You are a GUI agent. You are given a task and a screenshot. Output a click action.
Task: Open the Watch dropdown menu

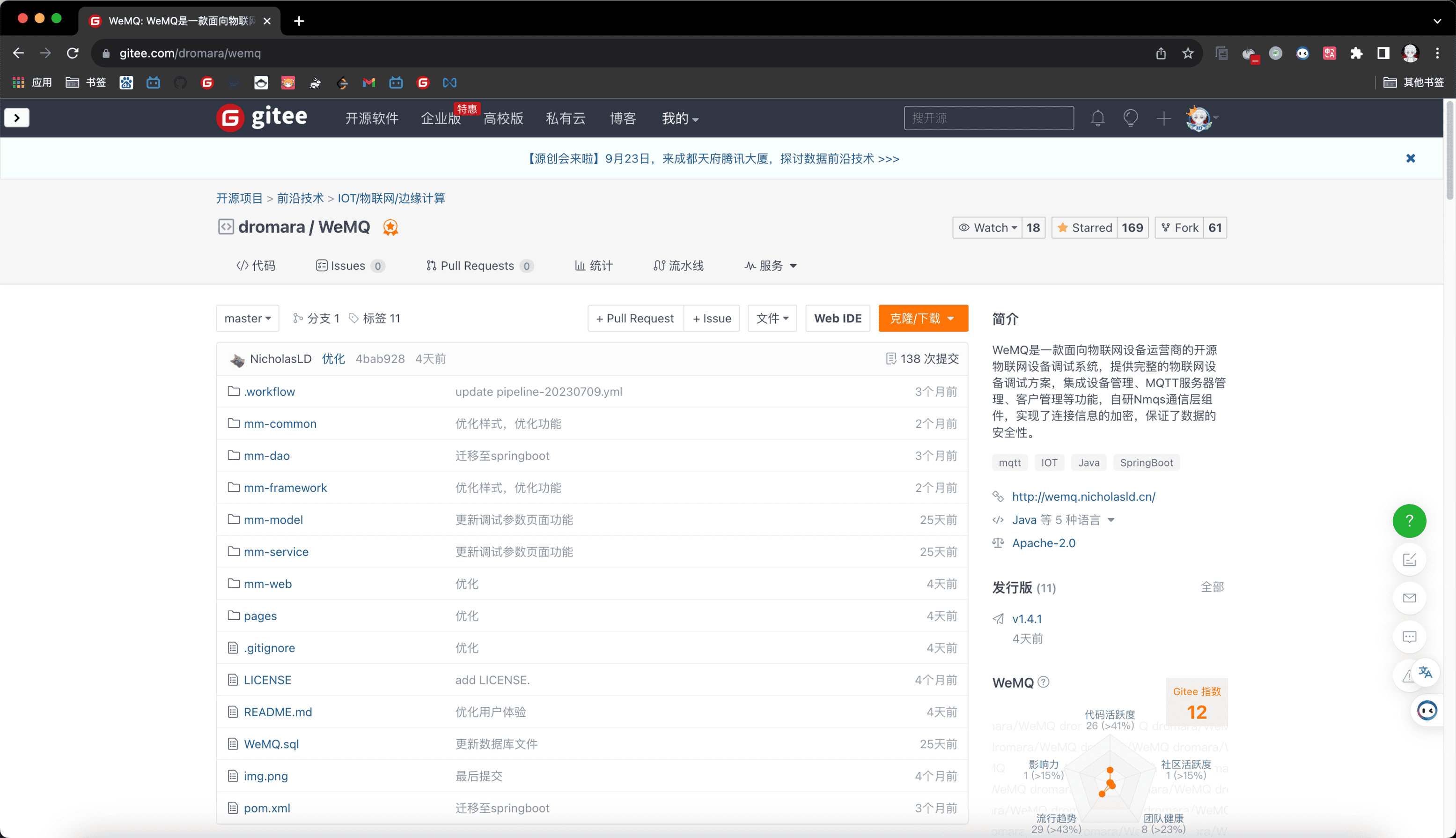(x=988, y=227)
